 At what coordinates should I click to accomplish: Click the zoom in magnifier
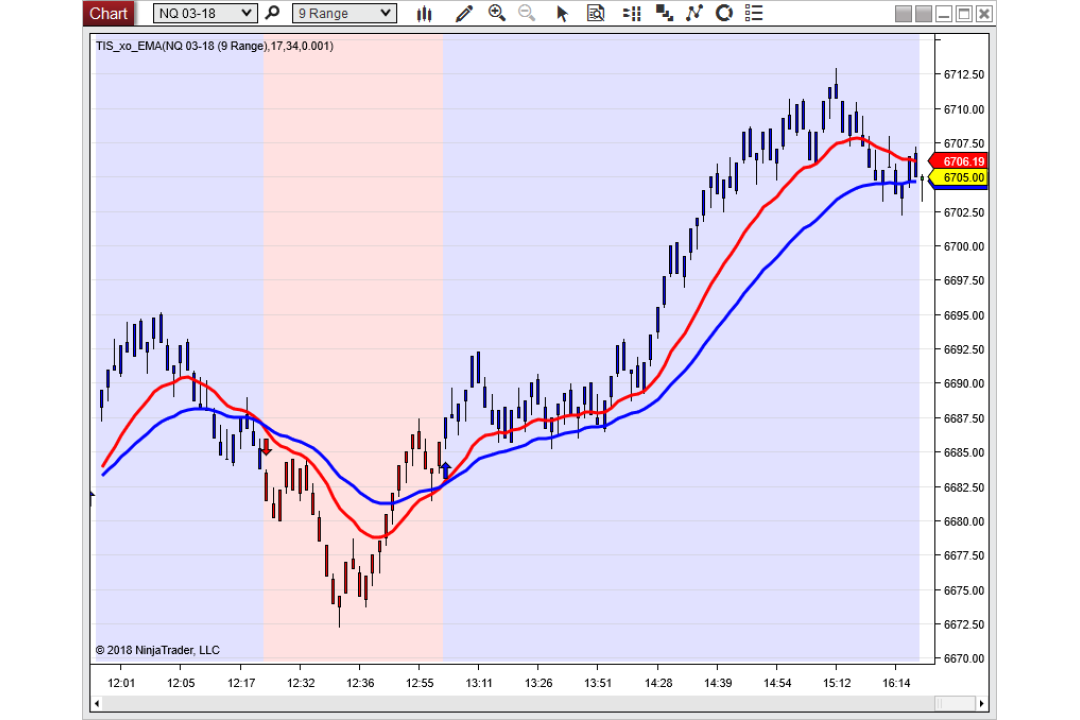click(x=496, y=12)
